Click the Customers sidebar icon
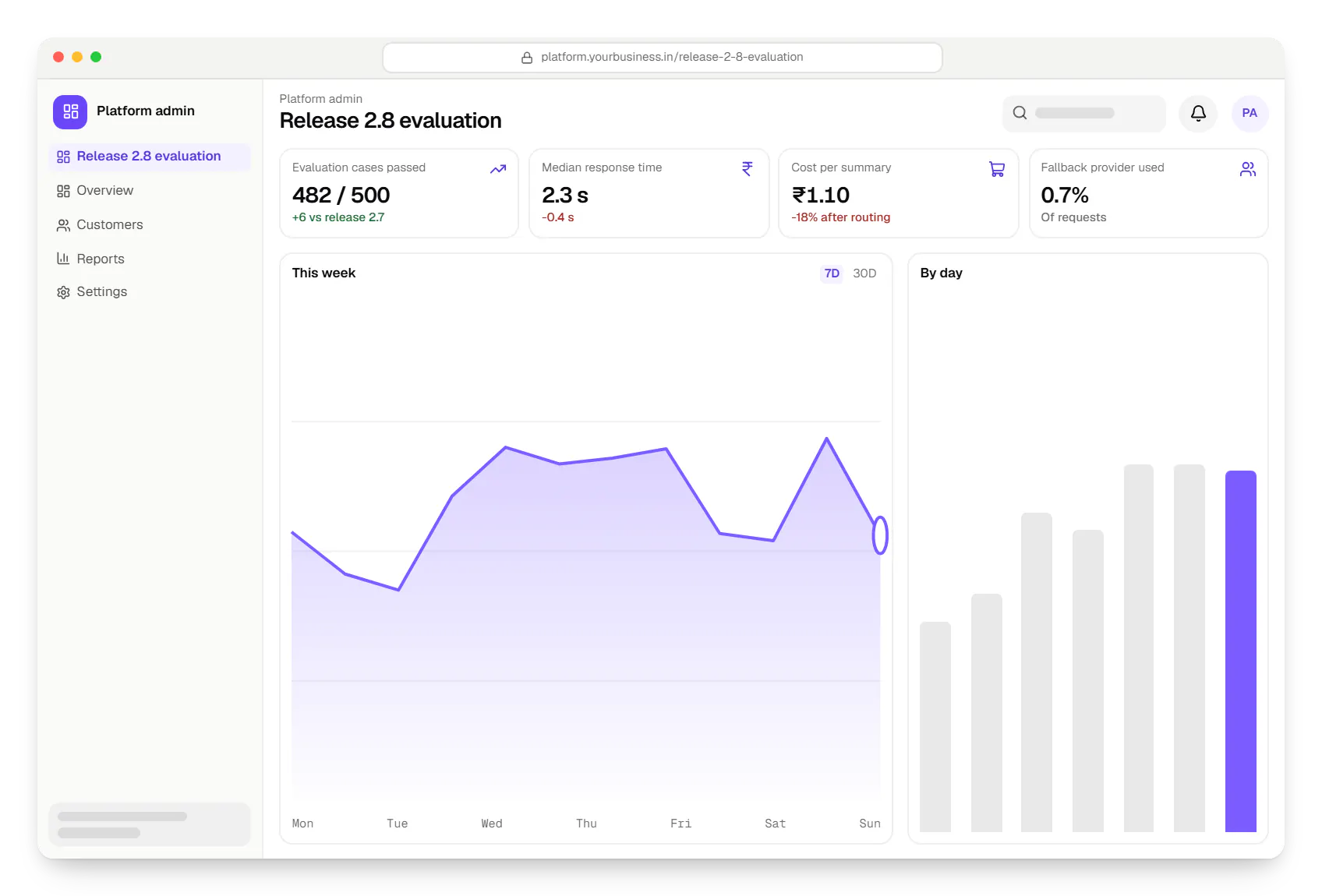Image resolution: width=1322 pixels, height=896 pixels. [63, 225]
